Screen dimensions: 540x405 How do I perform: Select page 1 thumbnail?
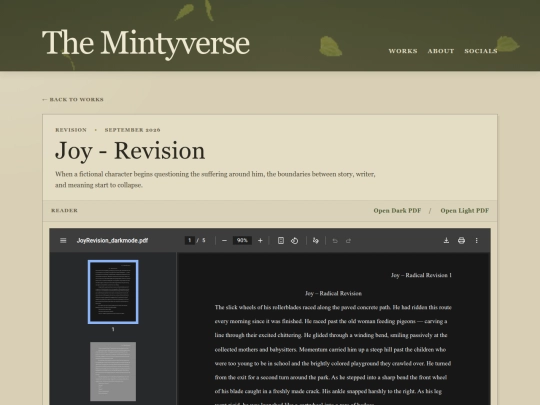pyautogui.click(x=113, y=292)
